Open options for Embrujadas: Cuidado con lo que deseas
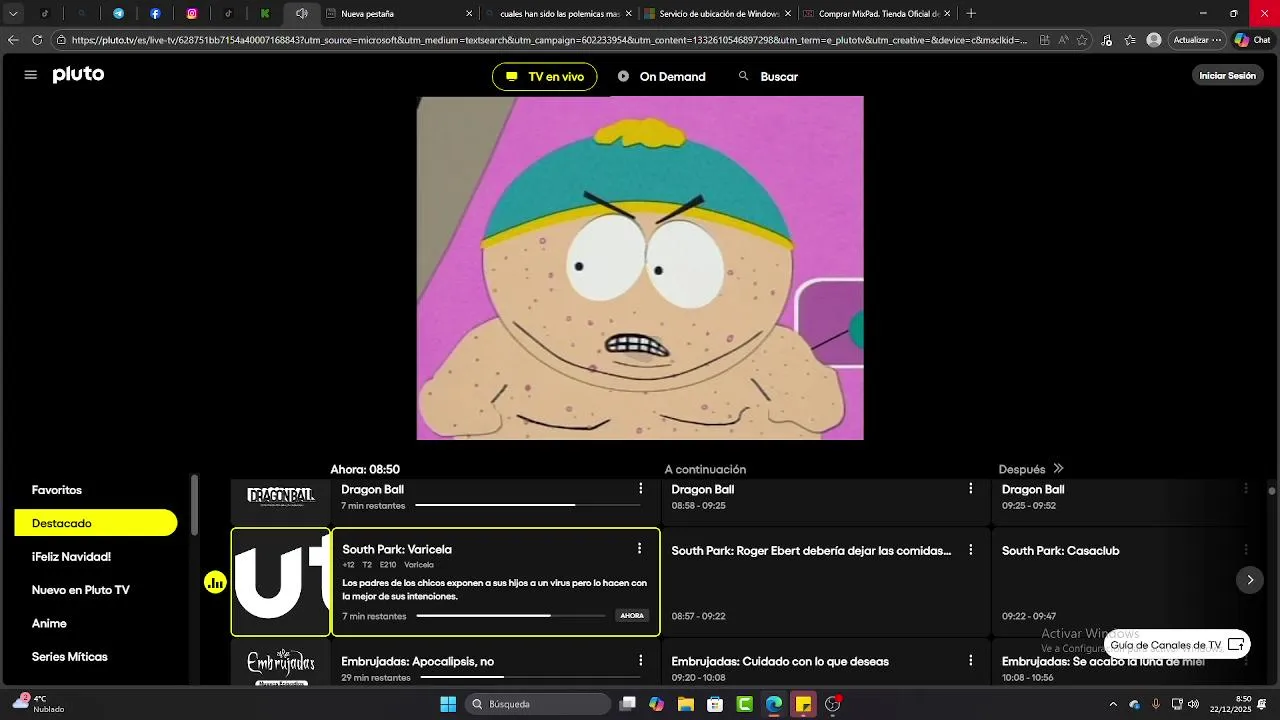This screenshot has width=1280, height=720. pos(970,661)
